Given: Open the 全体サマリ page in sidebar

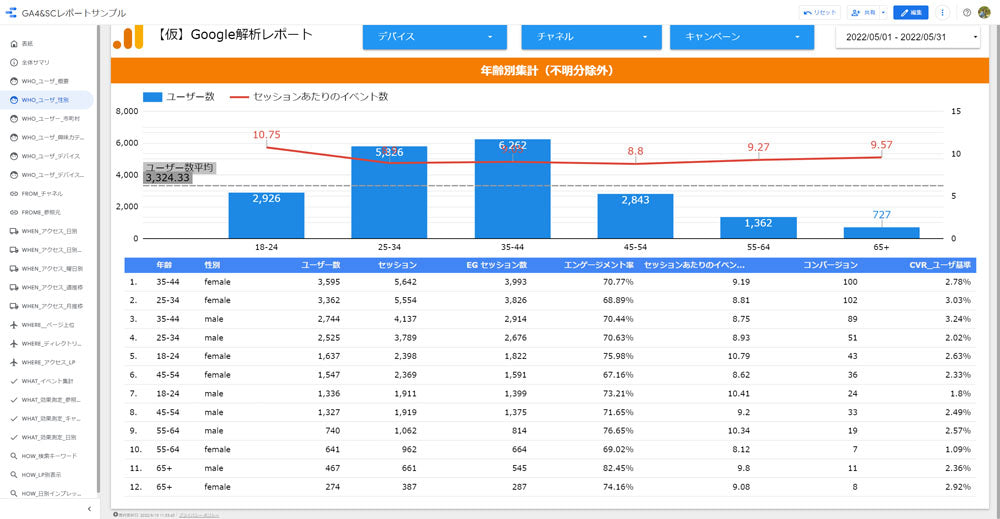Looking at the screenshot, I should pyautogui.click(x=34, y=62).
